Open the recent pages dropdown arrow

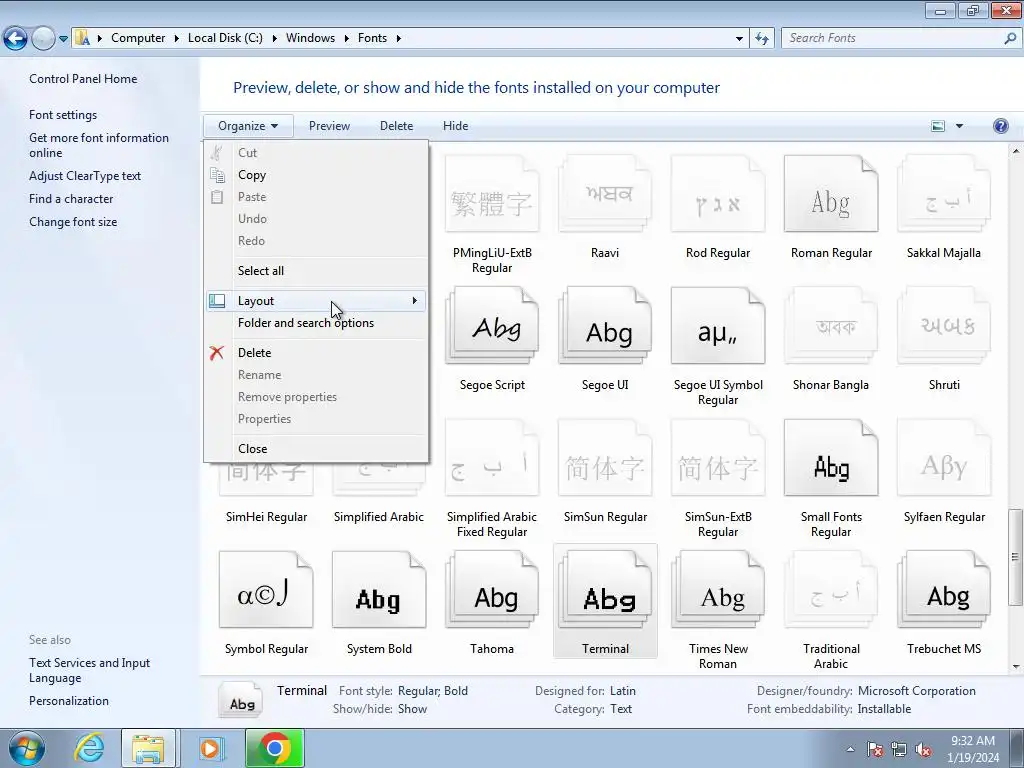(63, 39)
